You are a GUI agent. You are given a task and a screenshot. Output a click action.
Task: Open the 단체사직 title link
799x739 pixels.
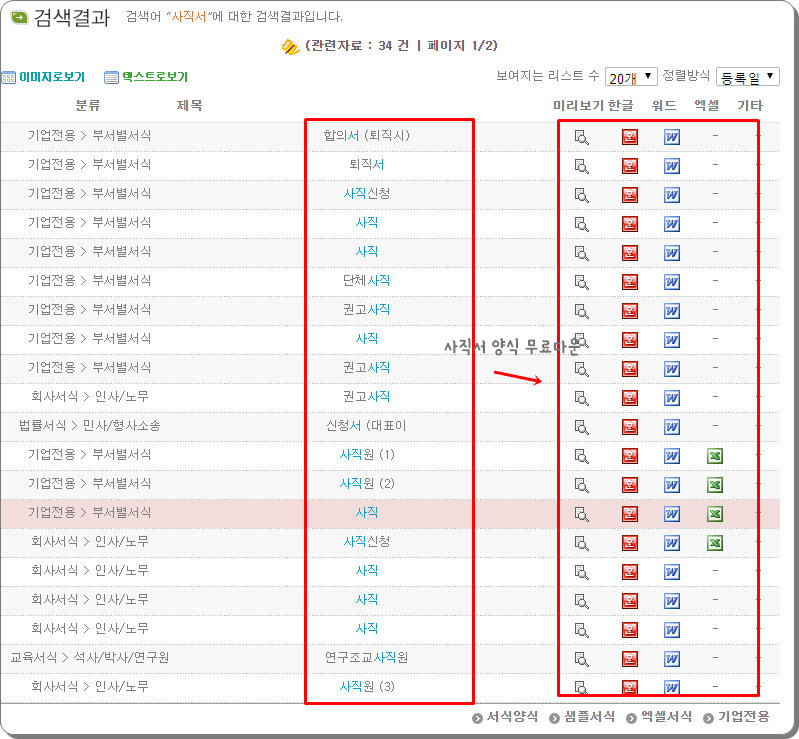367,280
